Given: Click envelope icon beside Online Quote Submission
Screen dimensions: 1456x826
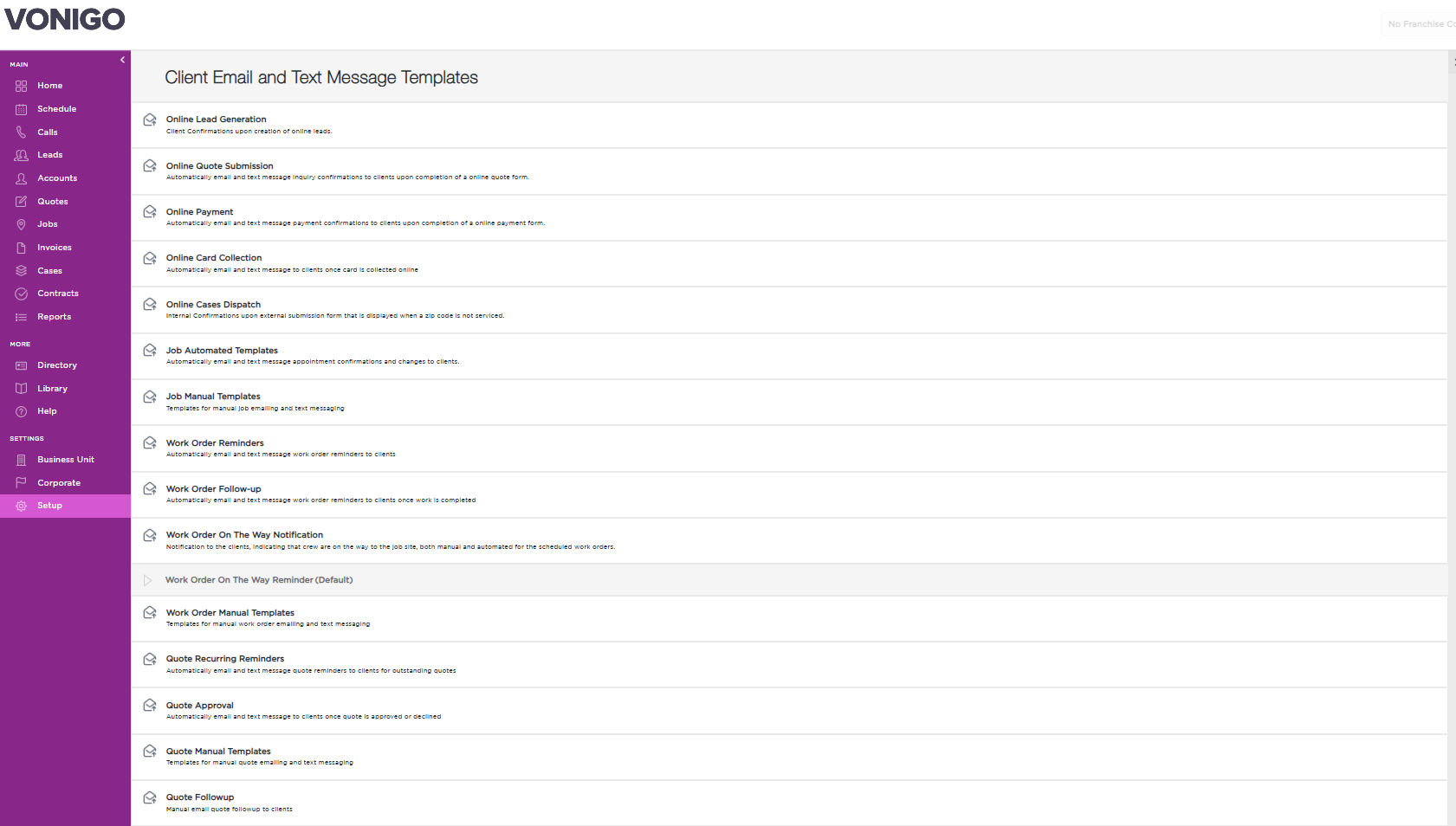Looking at the screenshot, I should (x=150, y=165).
